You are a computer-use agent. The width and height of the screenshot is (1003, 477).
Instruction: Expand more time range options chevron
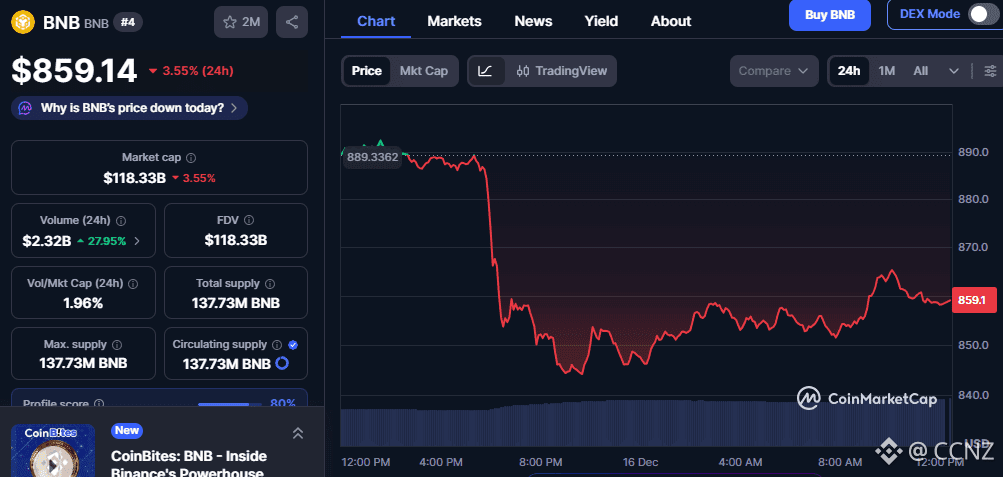pyautogui.click(x=954, y=71)
